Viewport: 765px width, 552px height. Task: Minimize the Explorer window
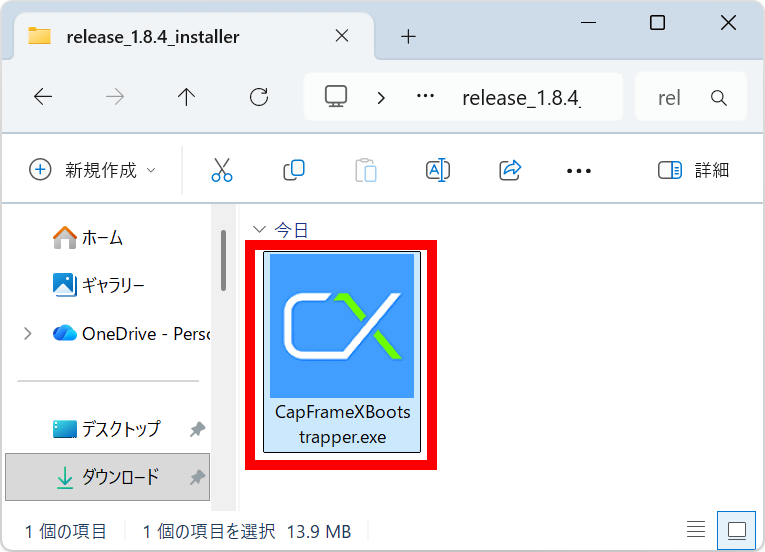(x=588, y=22)
